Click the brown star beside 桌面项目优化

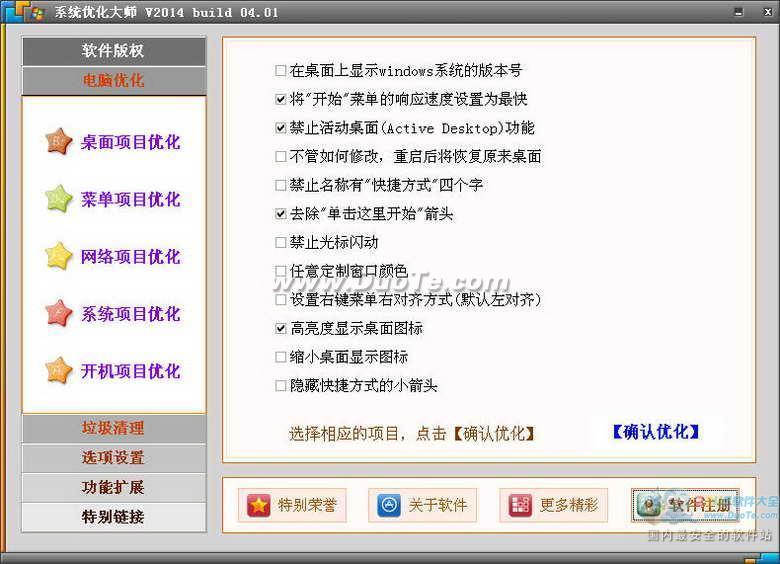click(x=59, y=142)
